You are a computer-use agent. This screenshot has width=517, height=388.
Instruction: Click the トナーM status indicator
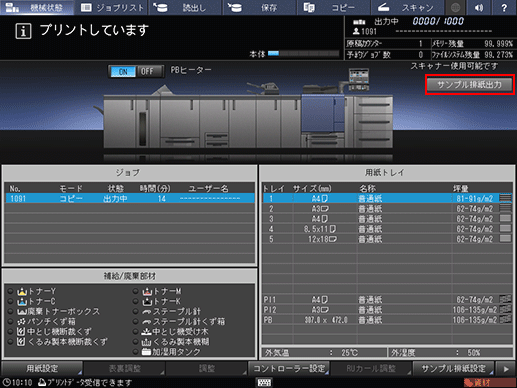coord(135,291)
